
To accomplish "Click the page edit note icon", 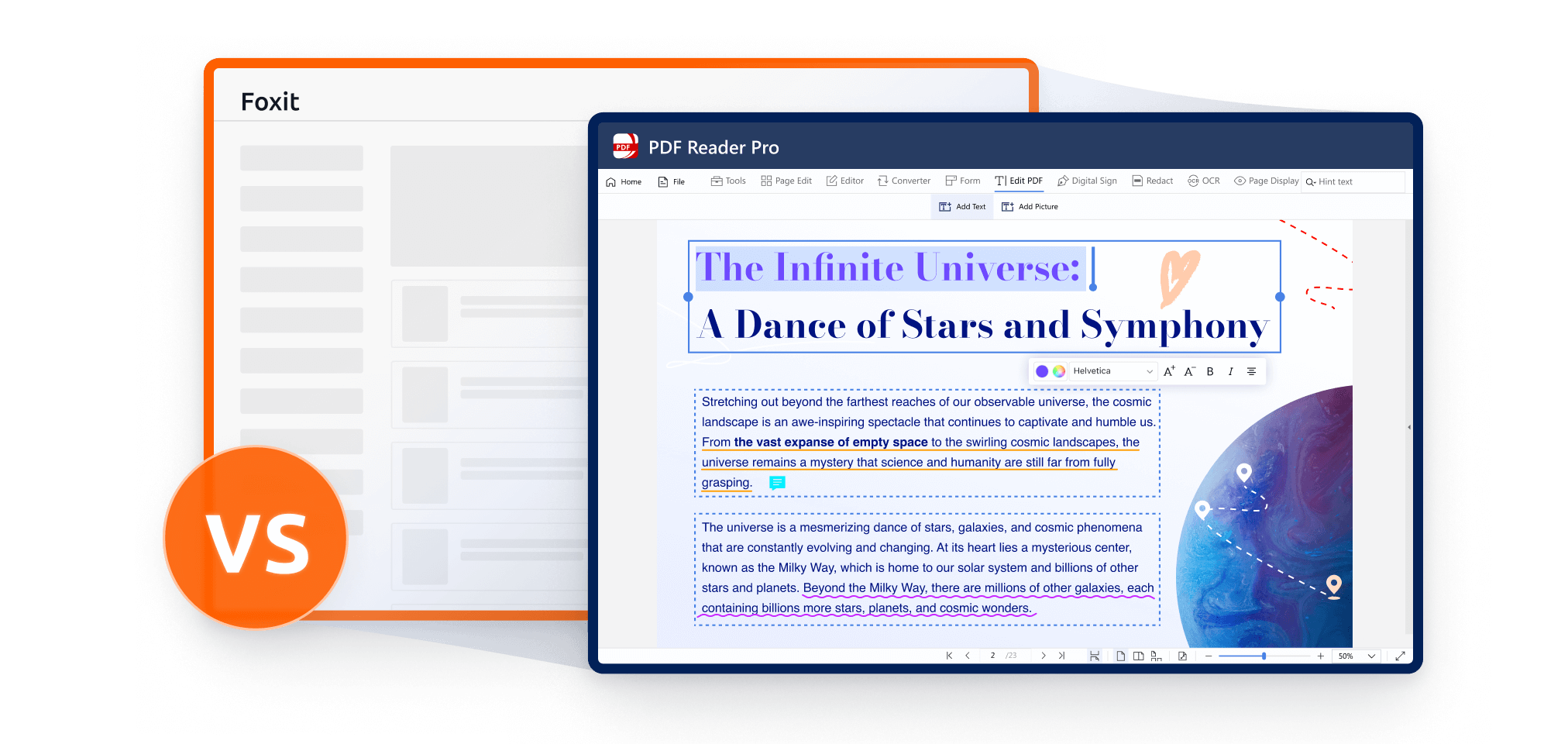I will point(1182,656).
